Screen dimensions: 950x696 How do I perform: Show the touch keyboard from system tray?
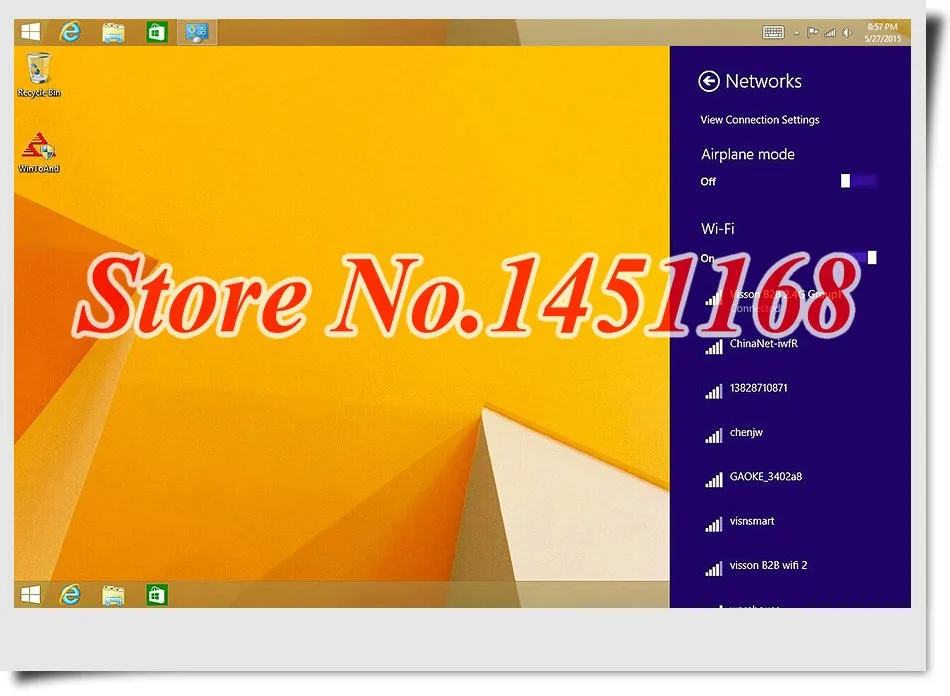click(773, 33)
